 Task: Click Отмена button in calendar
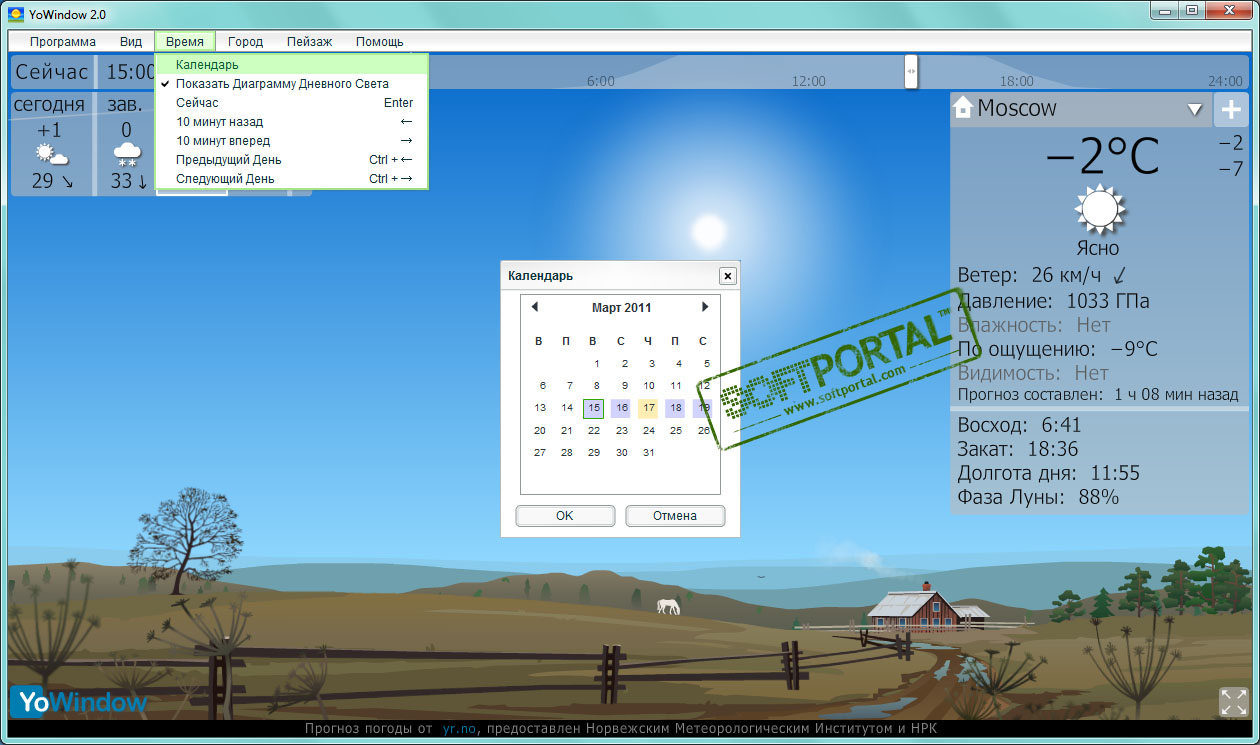(675, 516)
